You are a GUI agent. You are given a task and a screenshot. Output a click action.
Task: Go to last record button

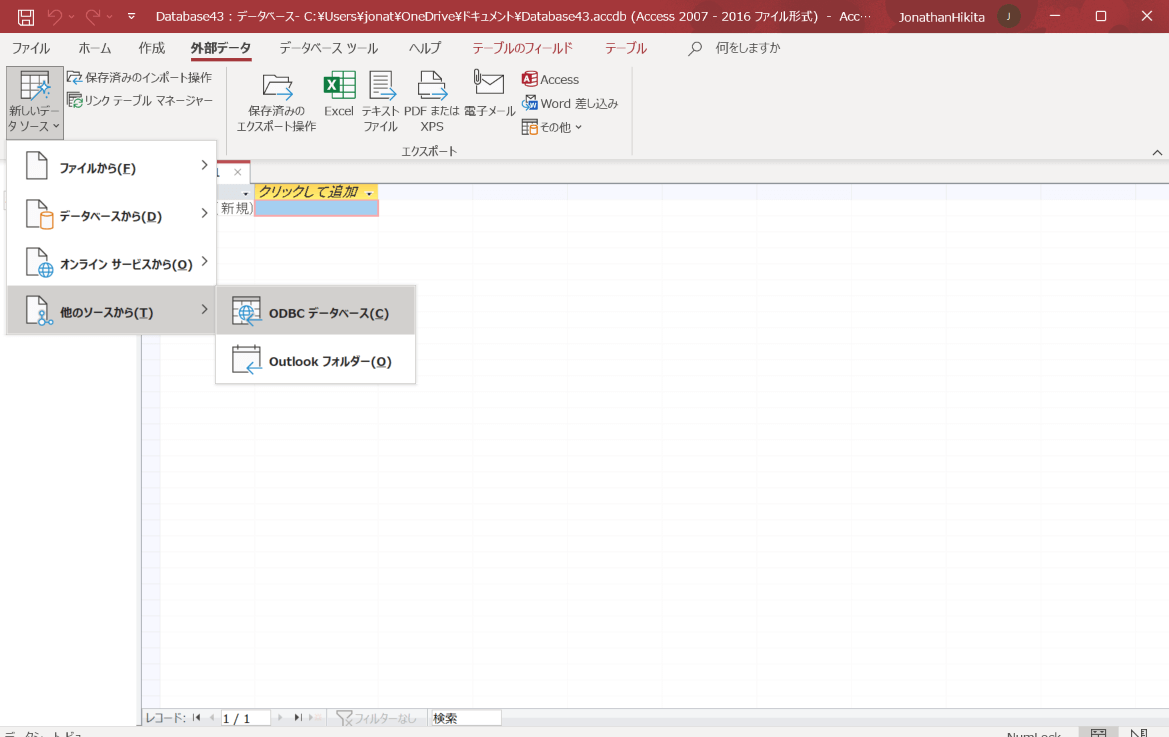(297, 718)
